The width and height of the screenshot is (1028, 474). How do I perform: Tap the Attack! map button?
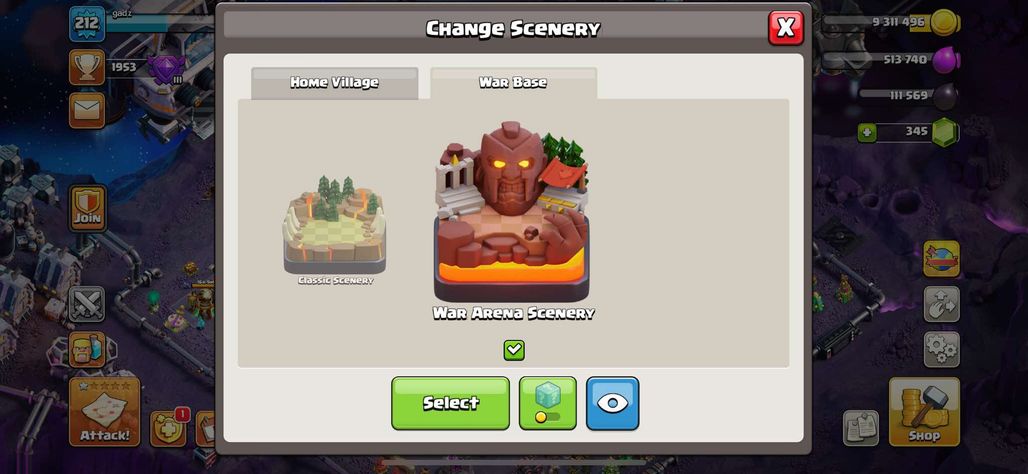[105, 412]
